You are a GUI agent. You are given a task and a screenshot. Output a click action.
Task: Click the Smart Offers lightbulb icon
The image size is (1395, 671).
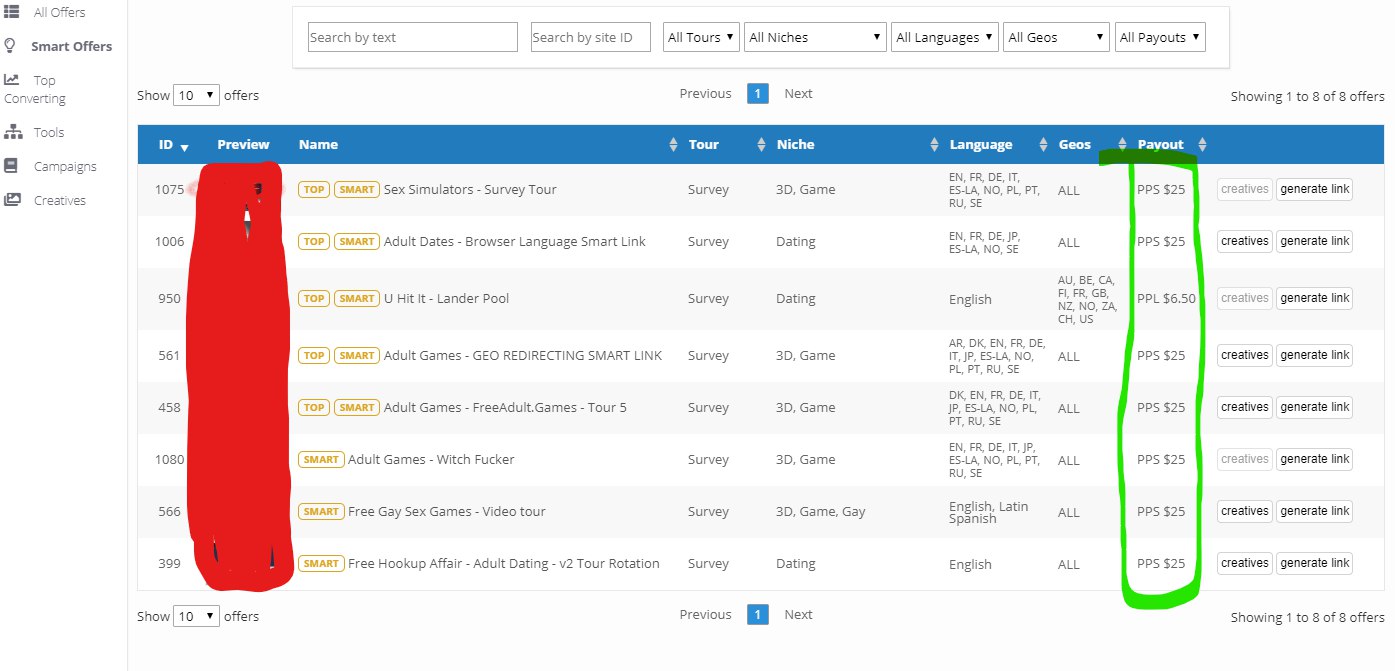click(x=10, y=46)
